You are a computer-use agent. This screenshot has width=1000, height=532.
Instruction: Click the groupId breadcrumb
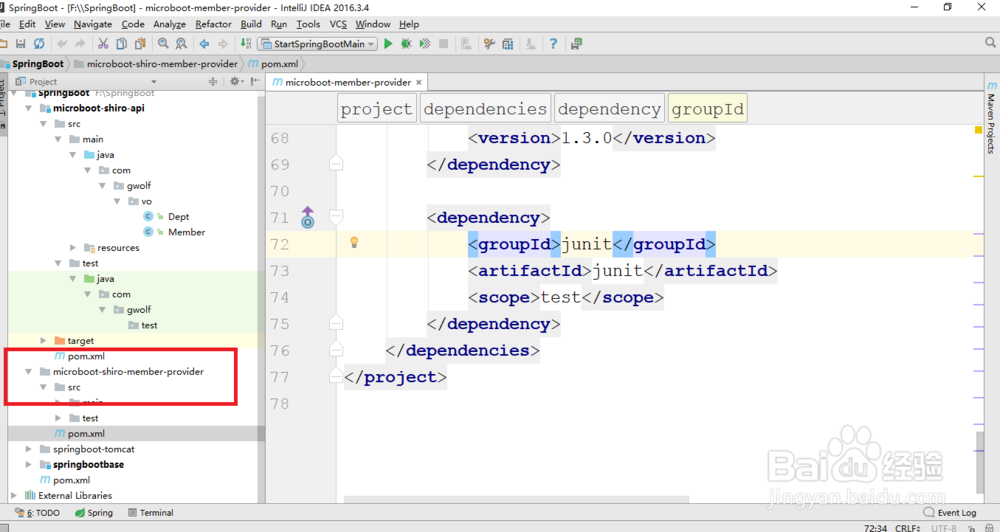[707, 108]
